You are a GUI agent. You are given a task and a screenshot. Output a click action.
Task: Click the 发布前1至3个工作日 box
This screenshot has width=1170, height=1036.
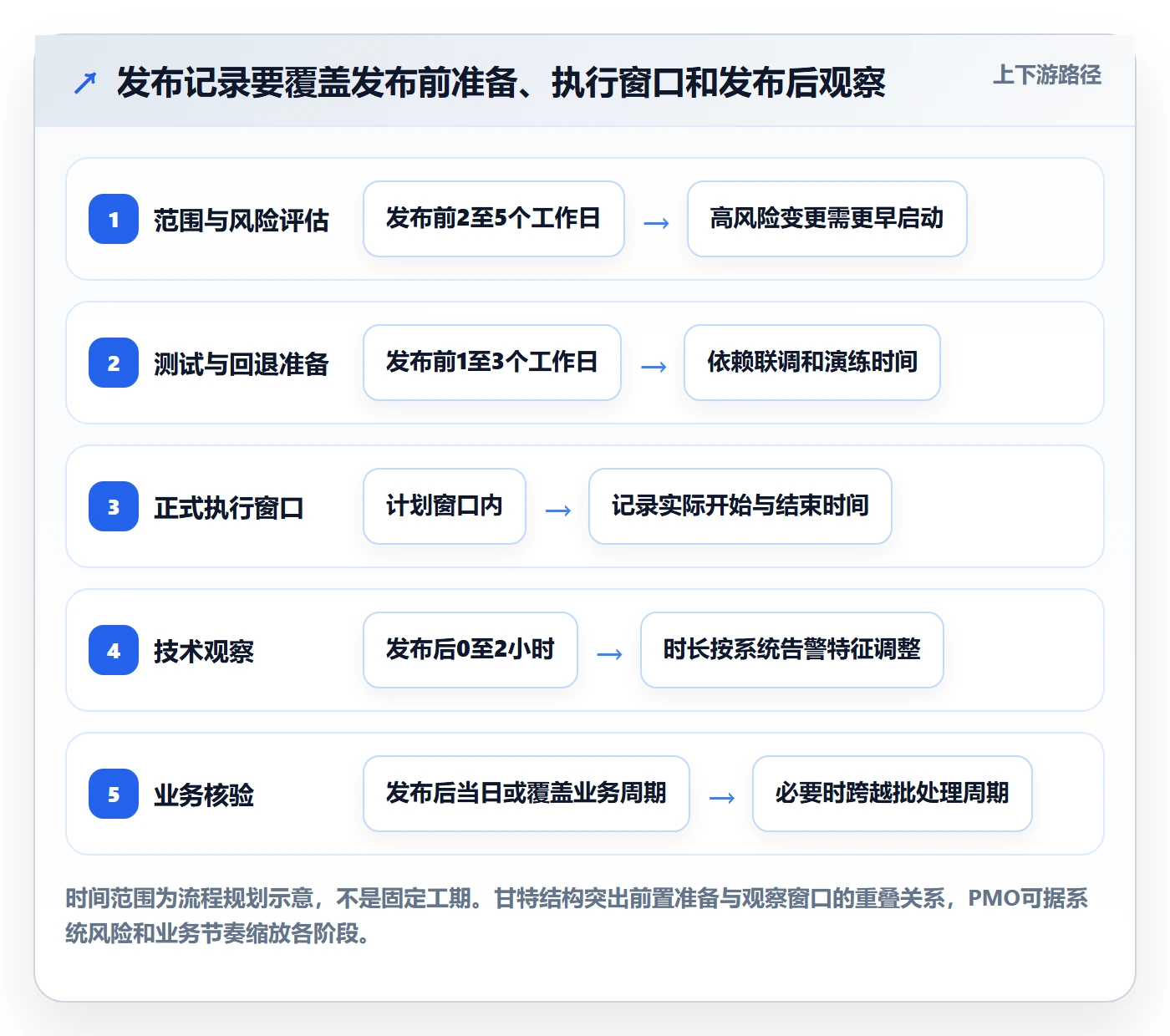(492, 363)
